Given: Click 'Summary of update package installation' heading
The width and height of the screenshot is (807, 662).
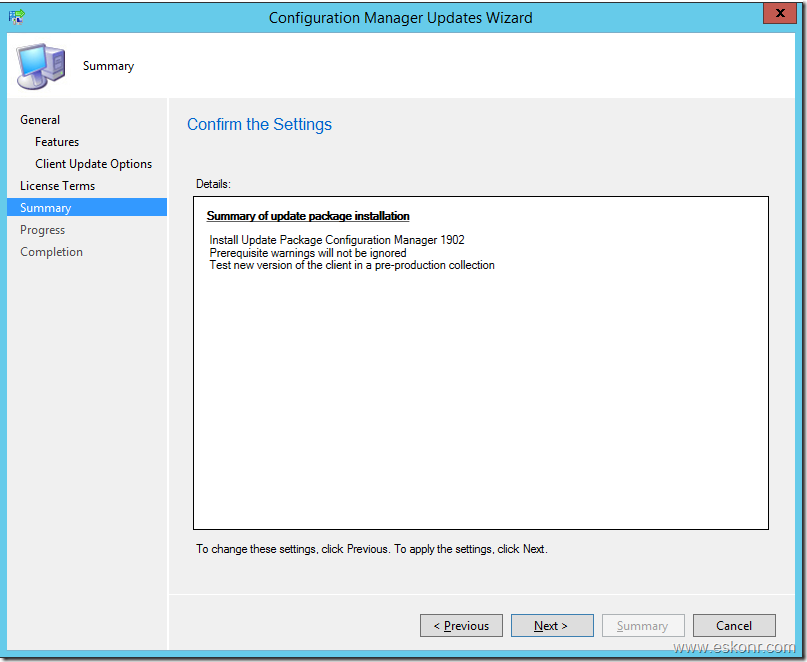Looking at the screenshot, I should pos(308,216).
